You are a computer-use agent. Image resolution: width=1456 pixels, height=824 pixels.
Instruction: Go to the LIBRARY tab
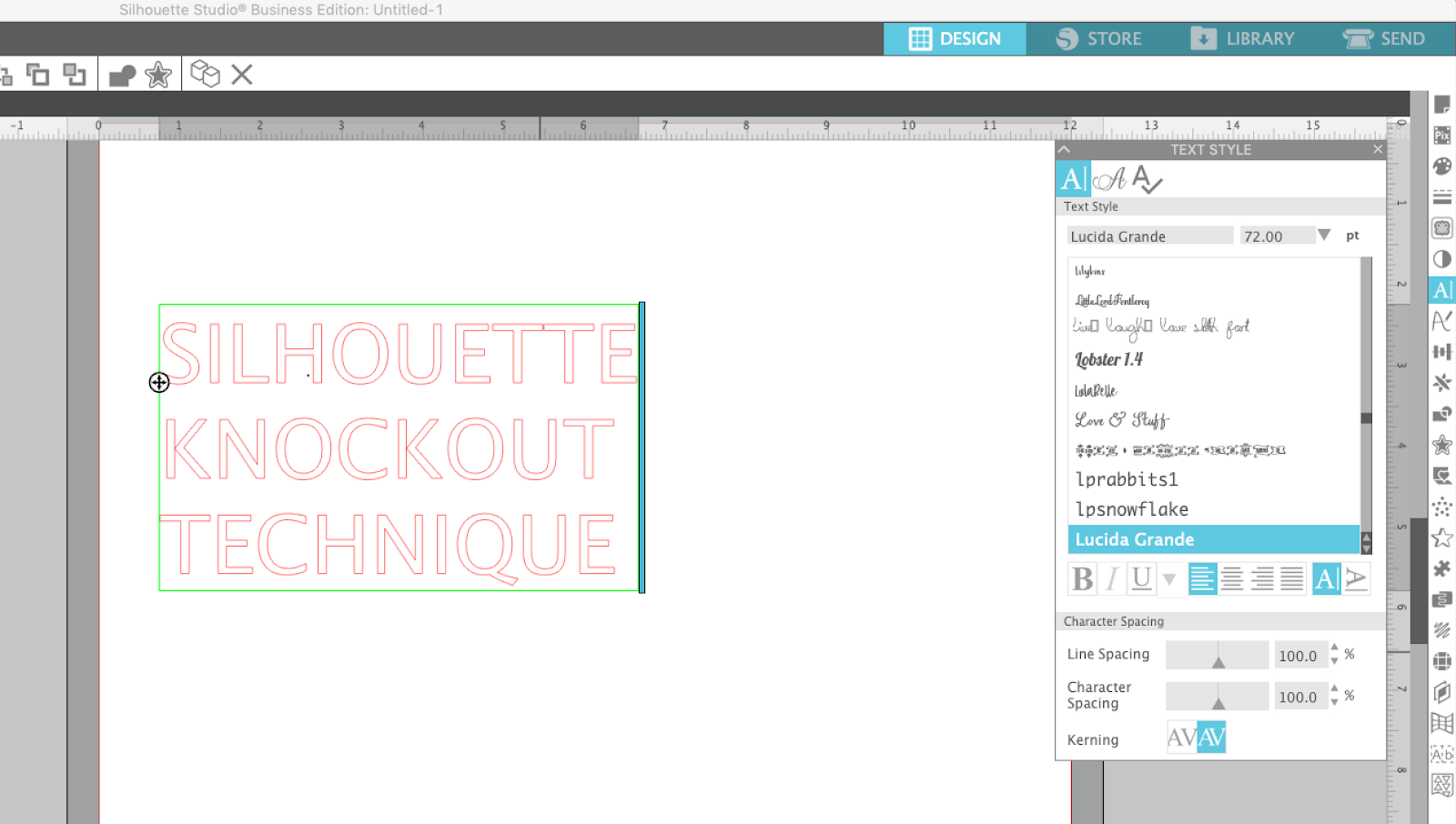pyautogui.click(x=1244, y=38)
